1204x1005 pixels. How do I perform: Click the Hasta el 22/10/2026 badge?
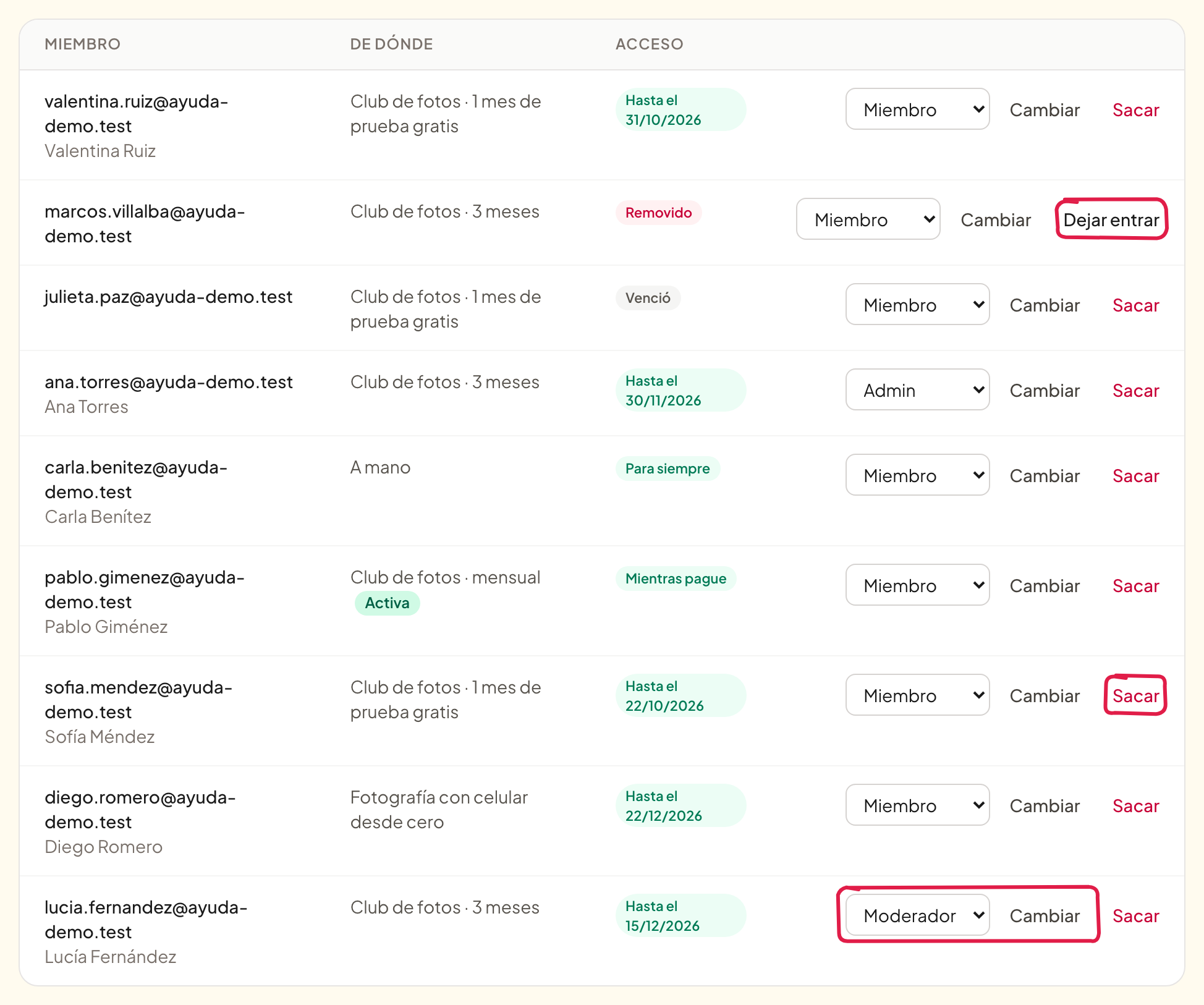point(680,695)
